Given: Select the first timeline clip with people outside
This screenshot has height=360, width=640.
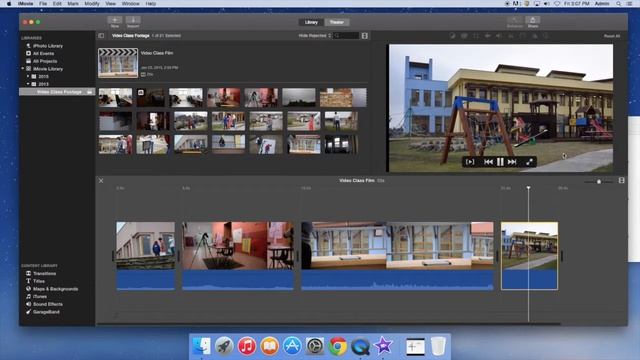Looking at the screenshot, I should pos(146,256).
